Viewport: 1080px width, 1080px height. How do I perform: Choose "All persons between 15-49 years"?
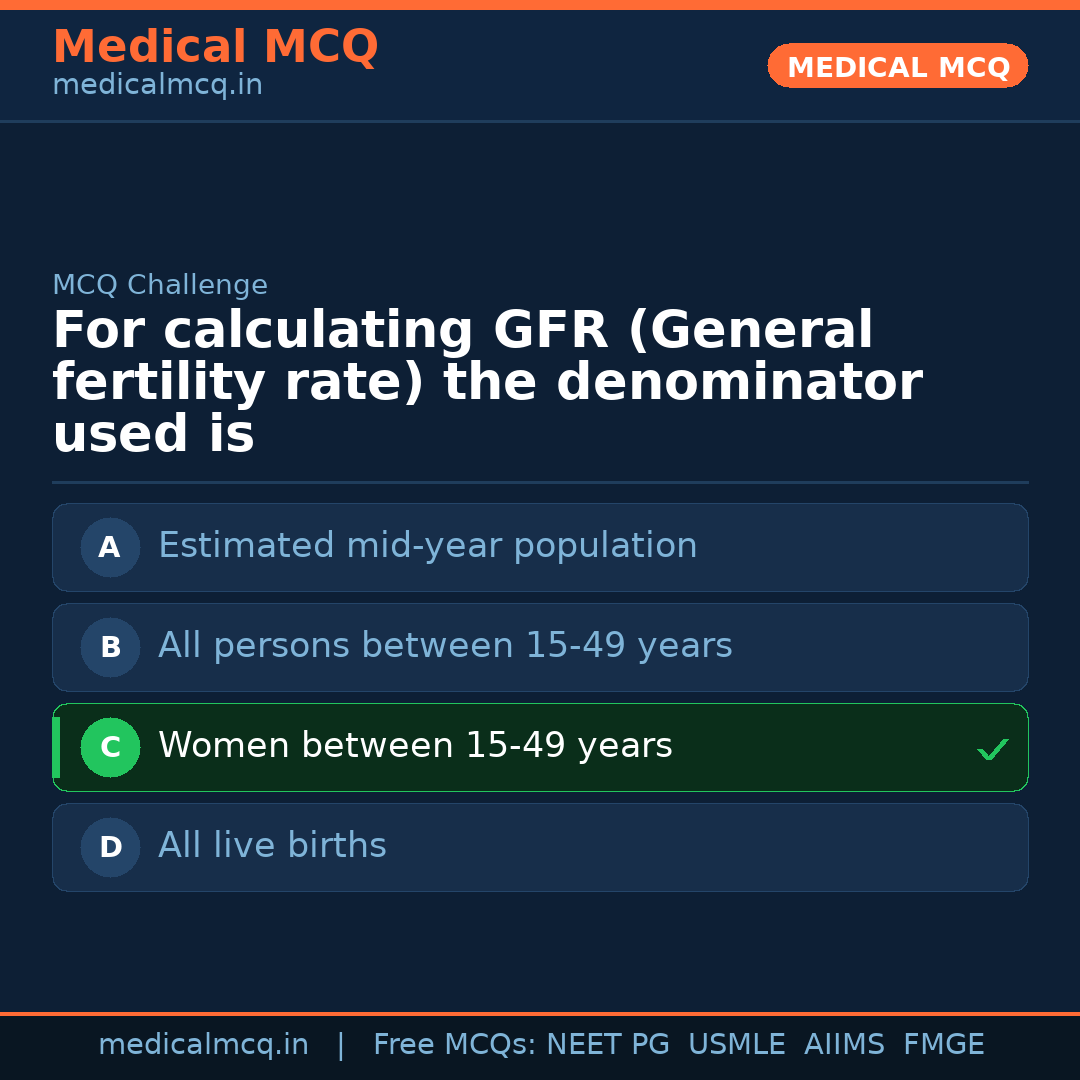point(445,646)
